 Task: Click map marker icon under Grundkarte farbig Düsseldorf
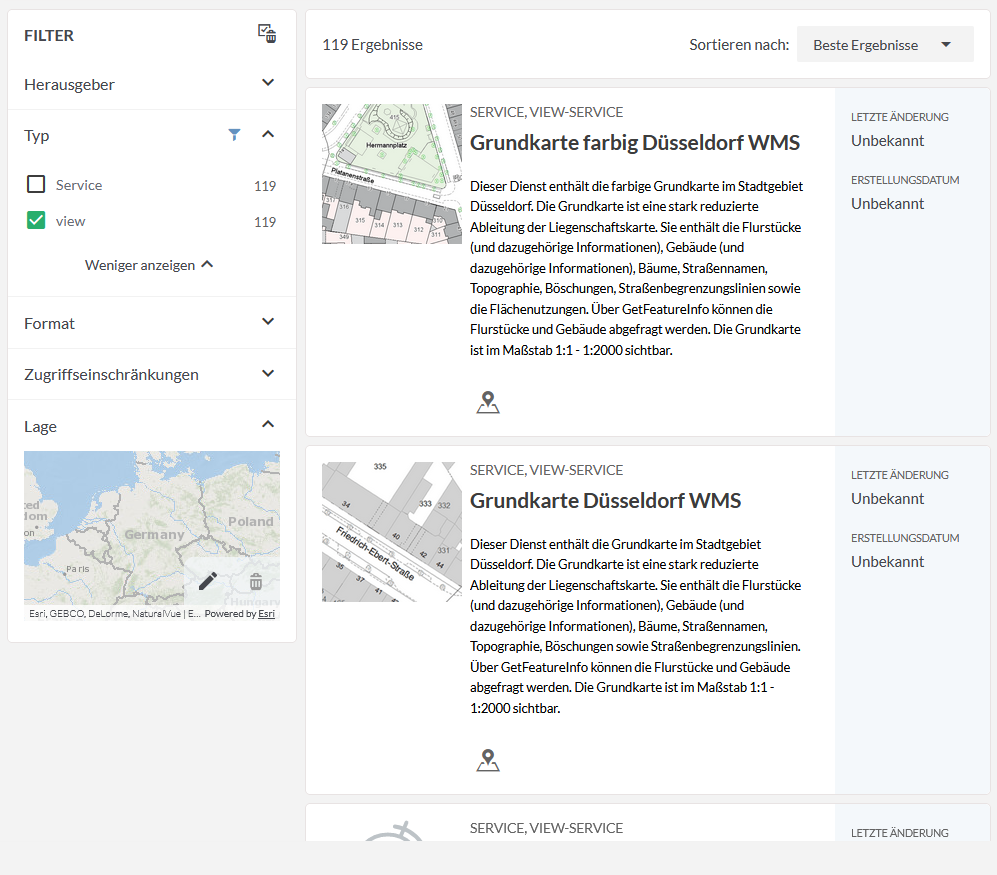(488, 403)
